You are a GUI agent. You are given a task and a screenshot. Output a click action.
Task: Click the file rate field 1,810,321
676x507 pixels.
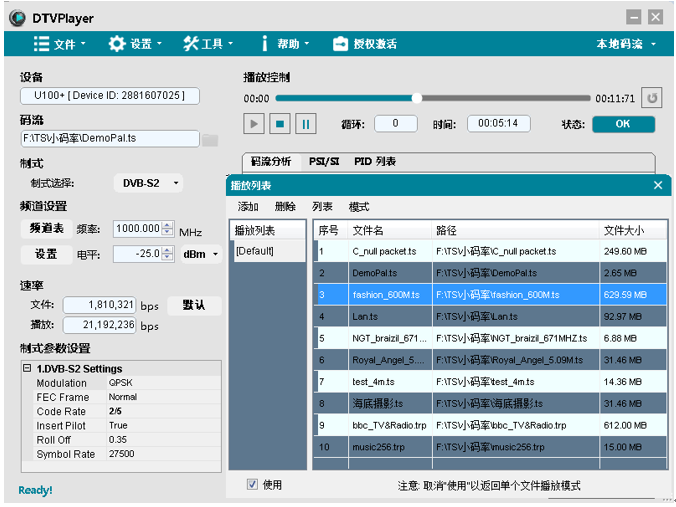click(x=100, y=305)
